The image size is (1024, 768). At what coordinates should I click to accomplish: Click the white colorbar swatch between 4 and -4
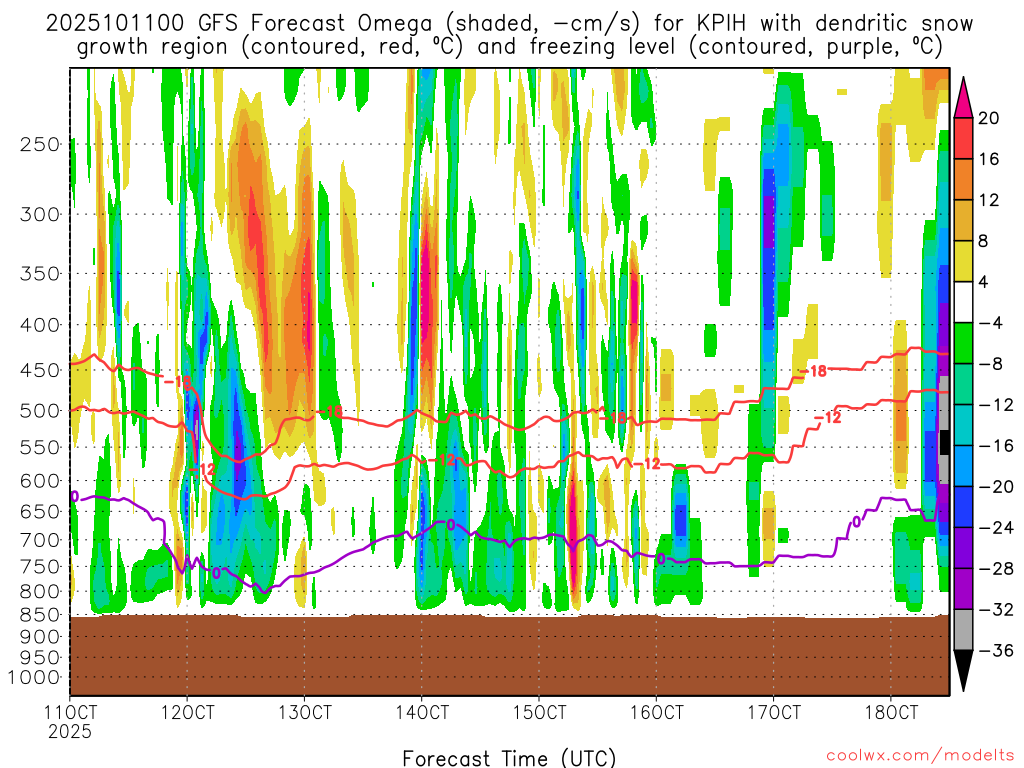point(963,302)
